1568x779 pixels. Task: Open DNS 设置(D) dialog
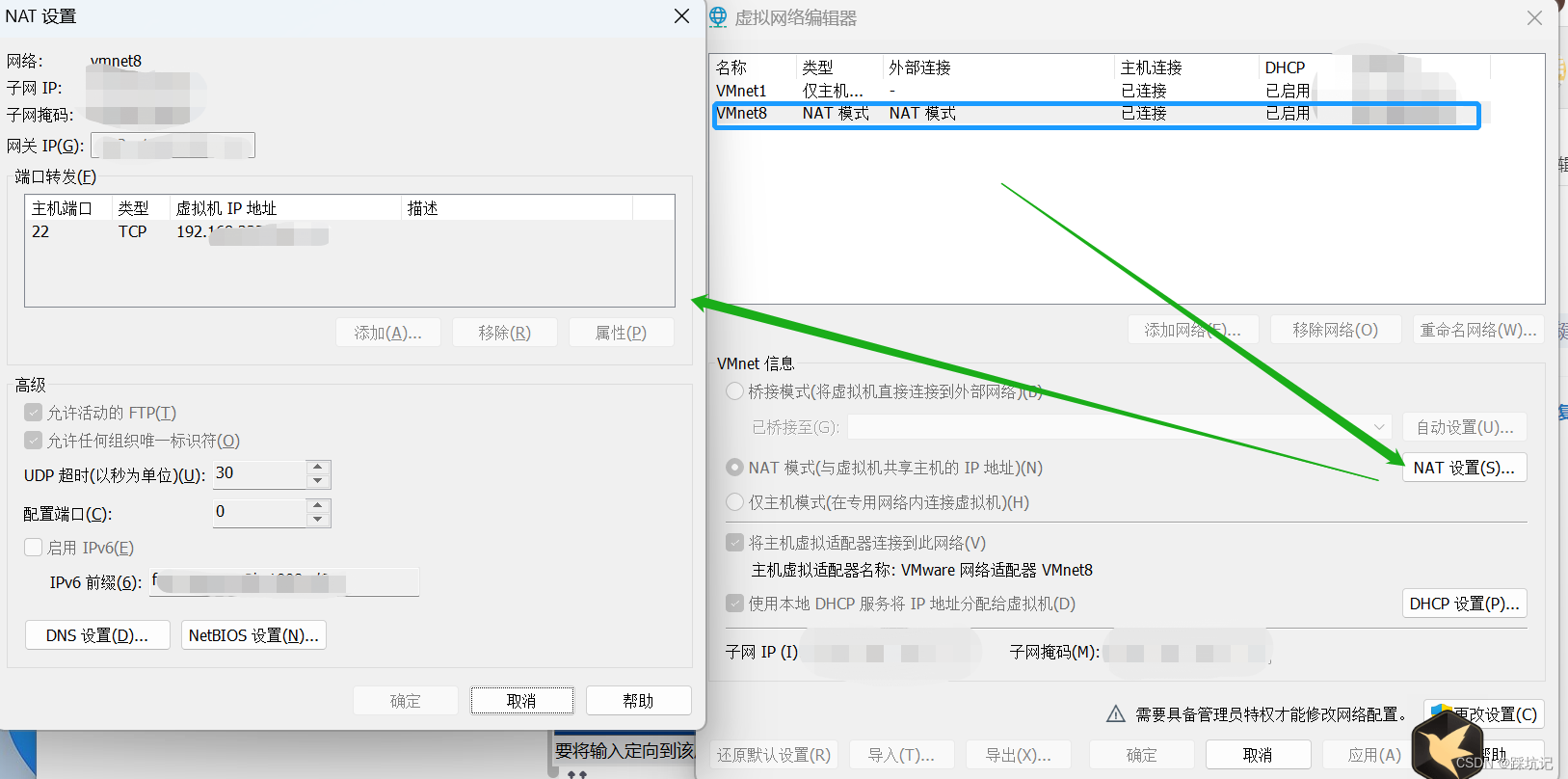coord(97,635)
